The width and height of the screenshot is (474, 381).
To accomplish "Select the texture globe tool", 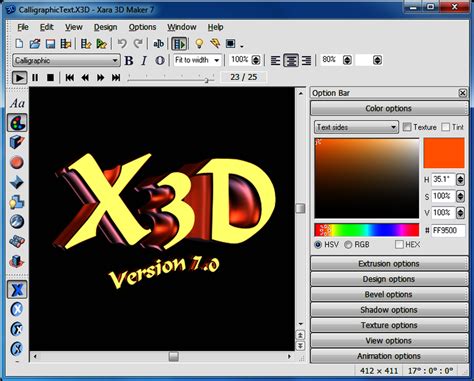I will pos(17,222).
